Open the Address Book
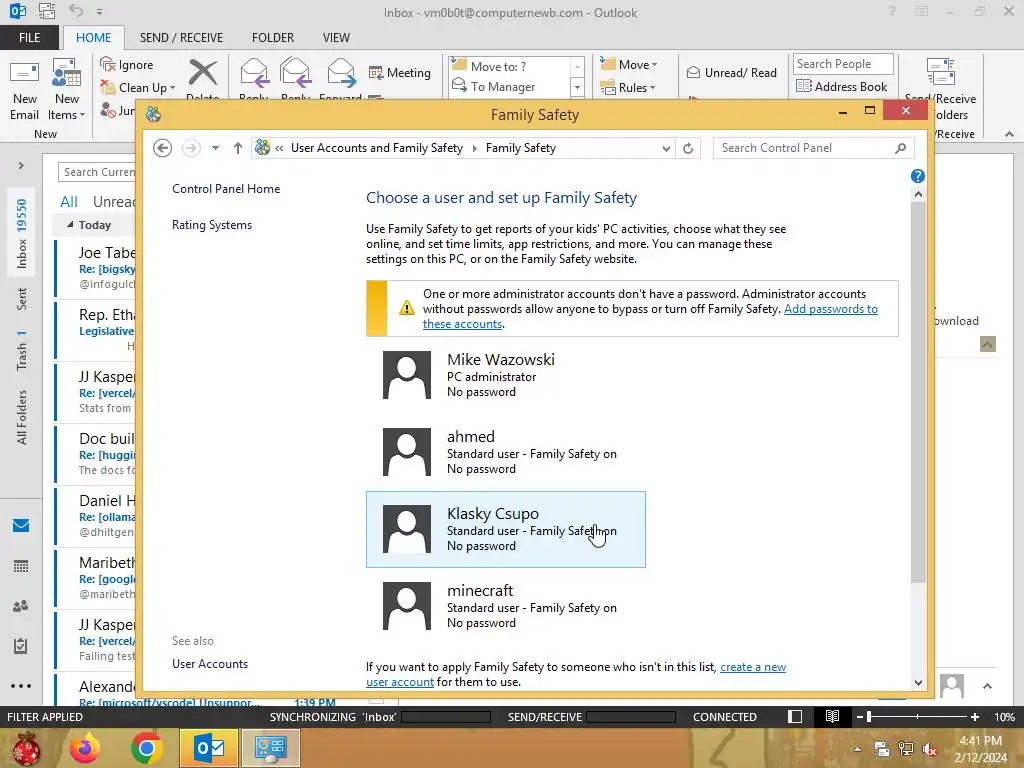The image size is (1024, 768). click(842, 87)
